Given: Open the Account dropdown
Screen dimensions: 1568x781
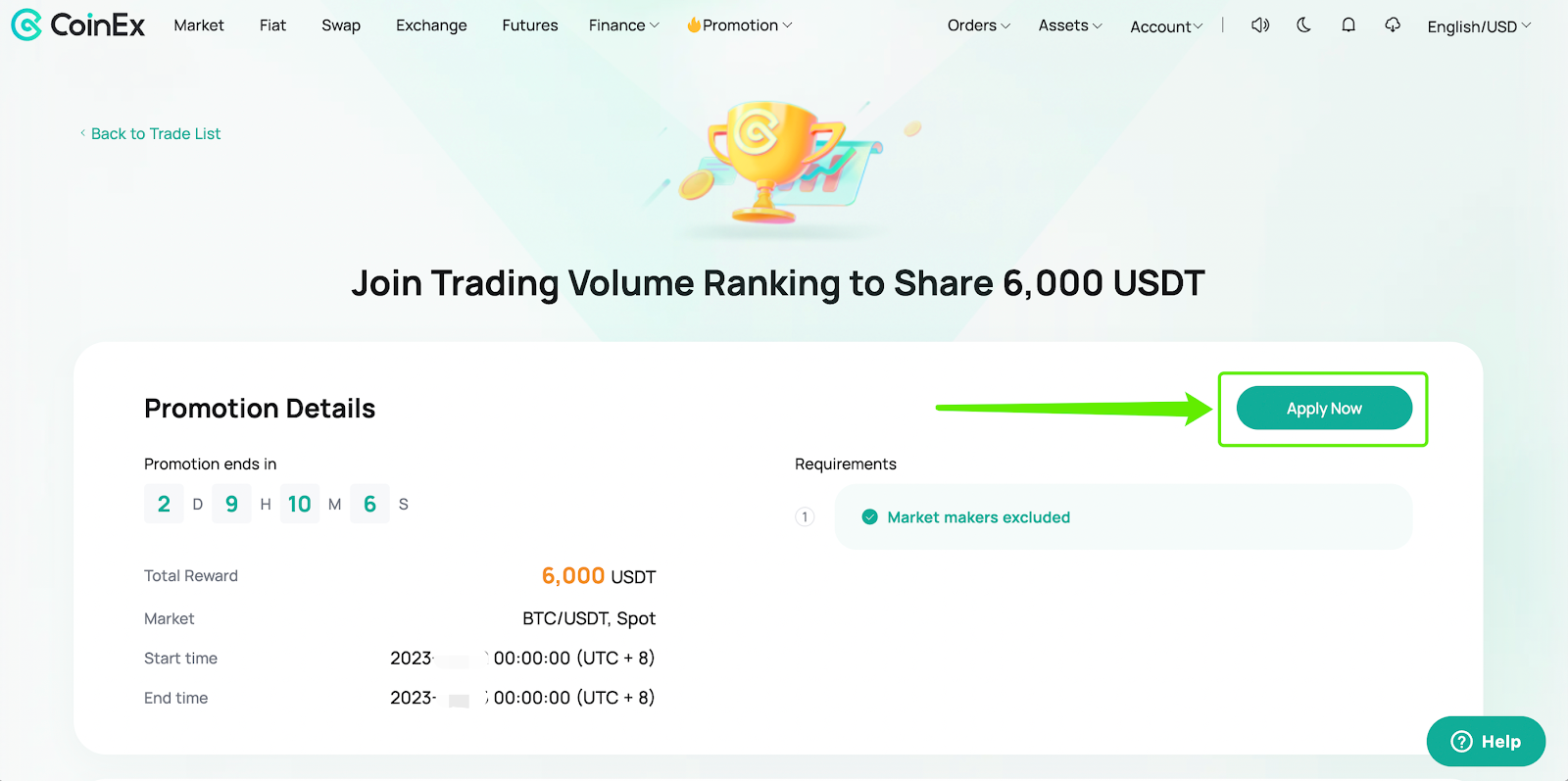Looking at the screenshot, I should 1165,26.
